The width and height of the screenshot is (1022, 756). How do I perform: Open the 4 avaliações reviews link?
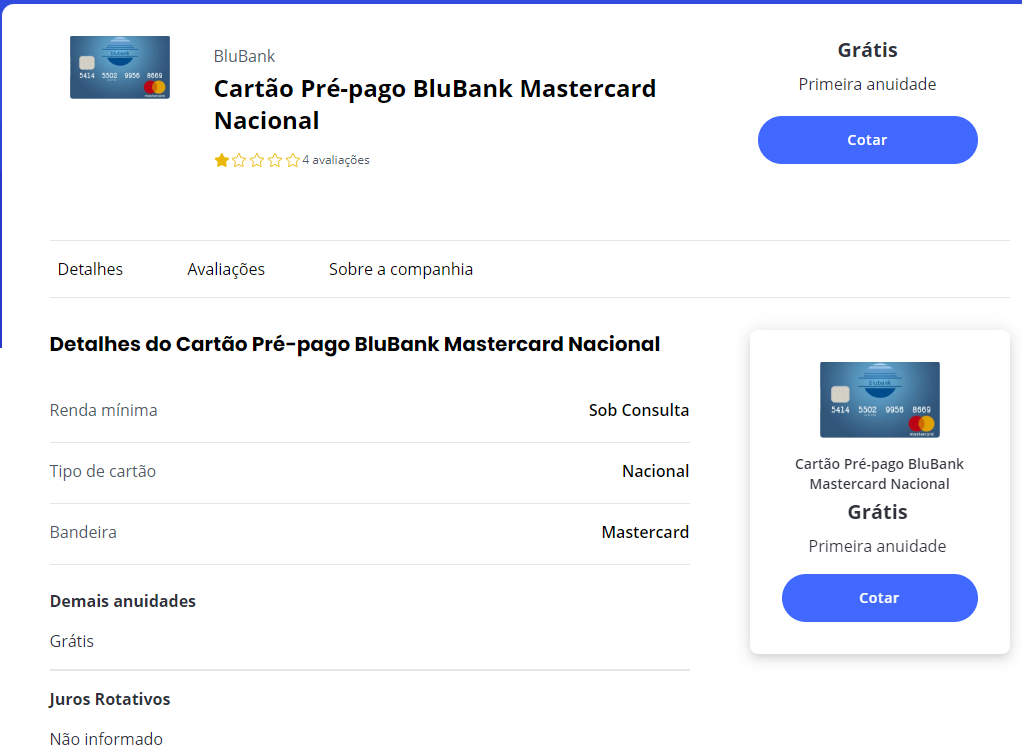tap(336, 160)
